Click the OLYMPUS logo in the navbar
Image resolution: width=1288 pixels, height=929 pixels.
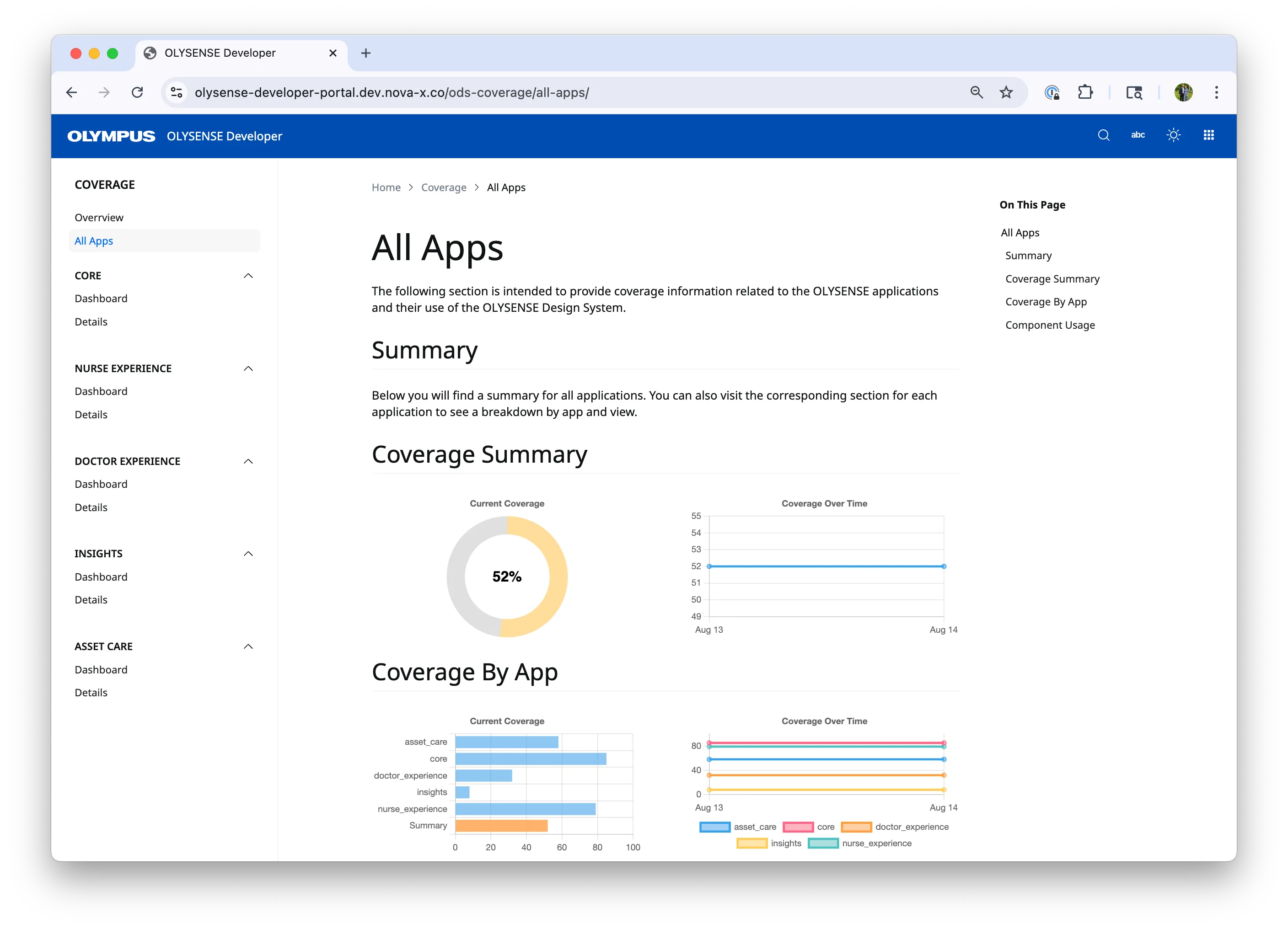111,136
